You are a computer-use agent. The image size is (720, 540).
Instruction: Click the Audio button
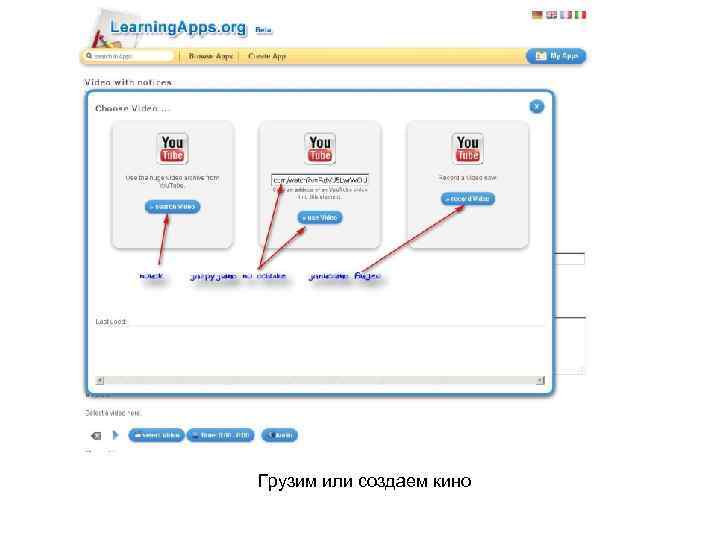click(x=280, y=435)
